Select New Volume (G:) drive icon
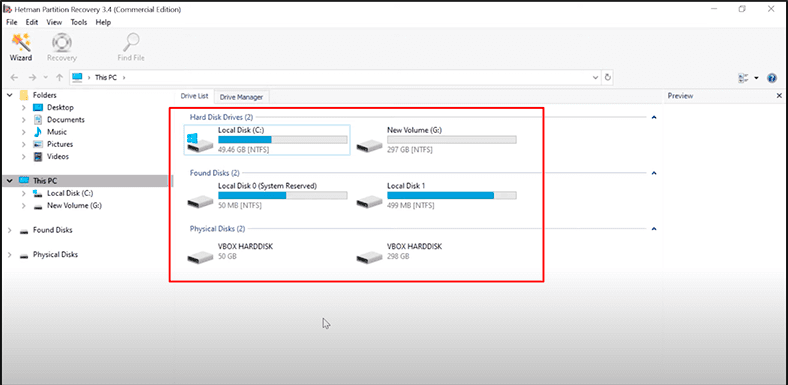The width and height of the screenshot is (788, 385). (370, 145)
